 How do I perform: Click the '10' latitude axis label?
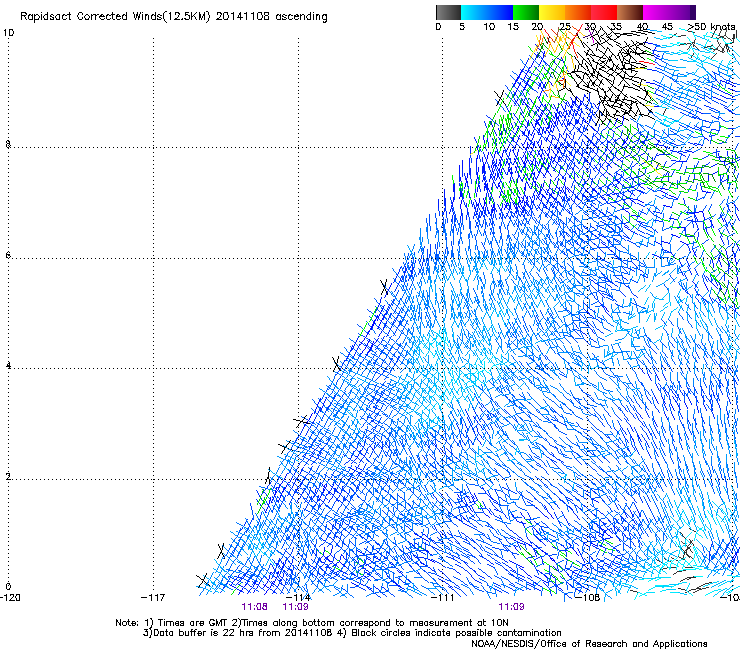8,33
